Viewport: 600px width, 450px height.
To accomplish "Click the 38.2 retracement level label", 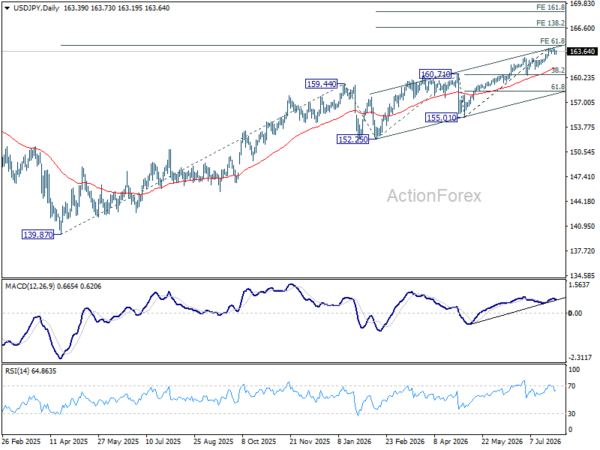I will pyautogui.click(x=558, y=70).
